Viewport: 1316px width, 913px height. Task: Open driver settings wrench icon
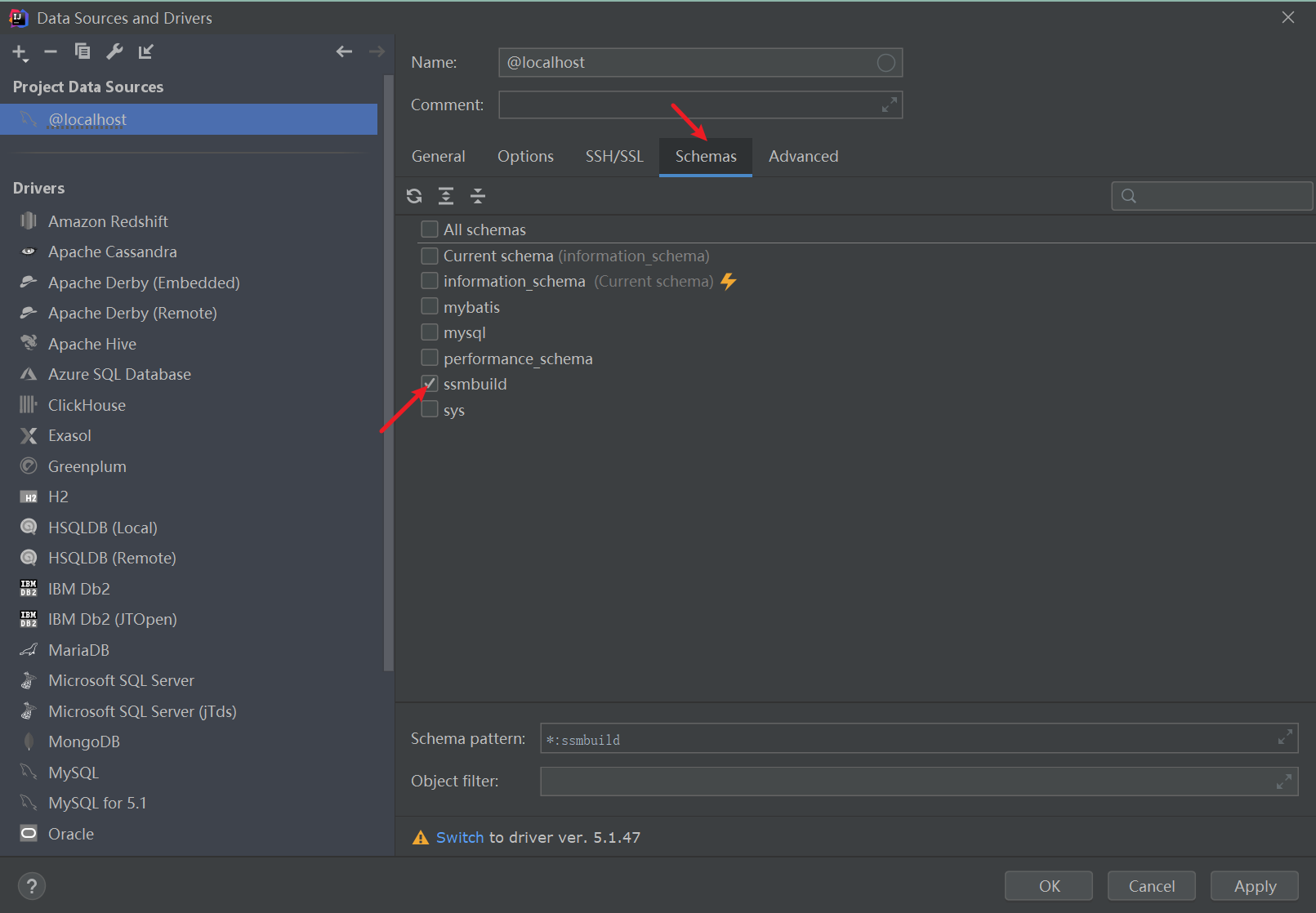pyautogui.click(x=114, y=51)
